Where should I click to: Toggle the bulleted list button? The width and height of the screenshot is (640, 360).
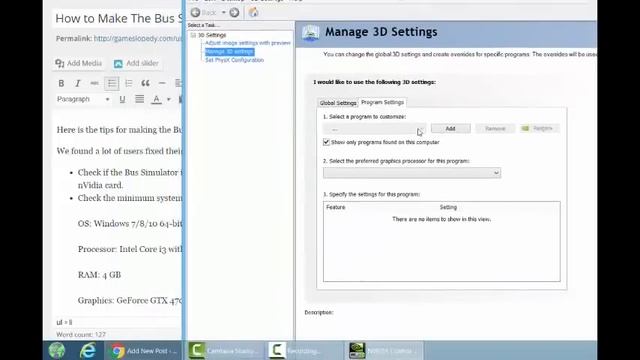click(111, 83)
